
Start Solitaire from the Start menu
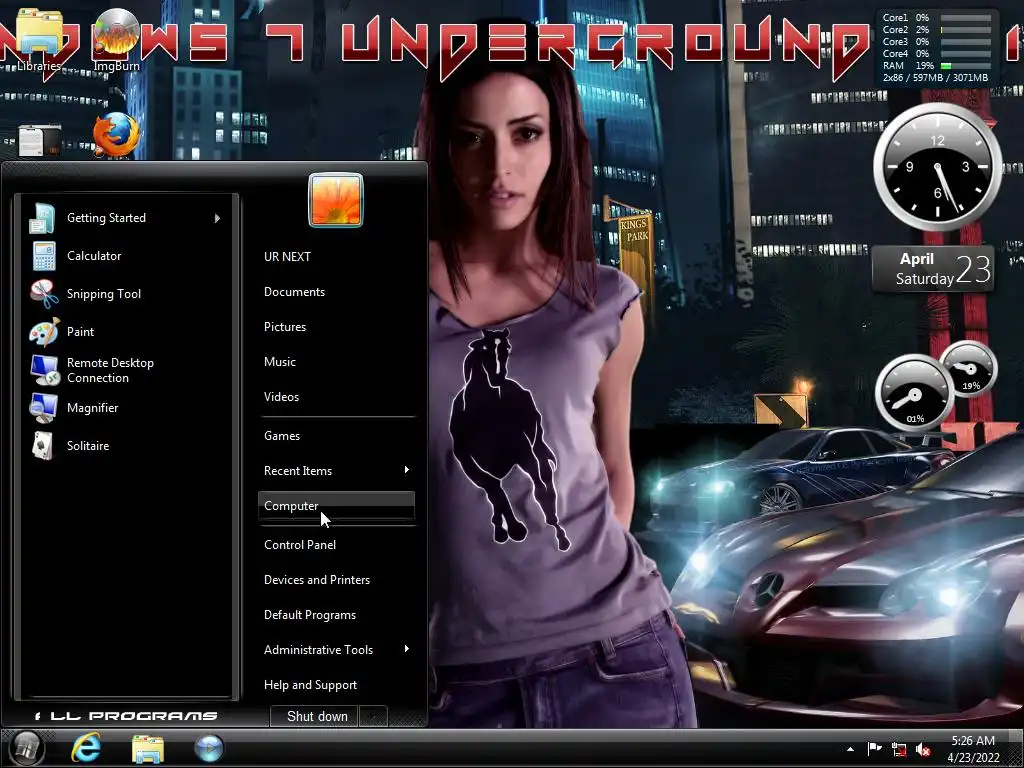coord(124,445)
